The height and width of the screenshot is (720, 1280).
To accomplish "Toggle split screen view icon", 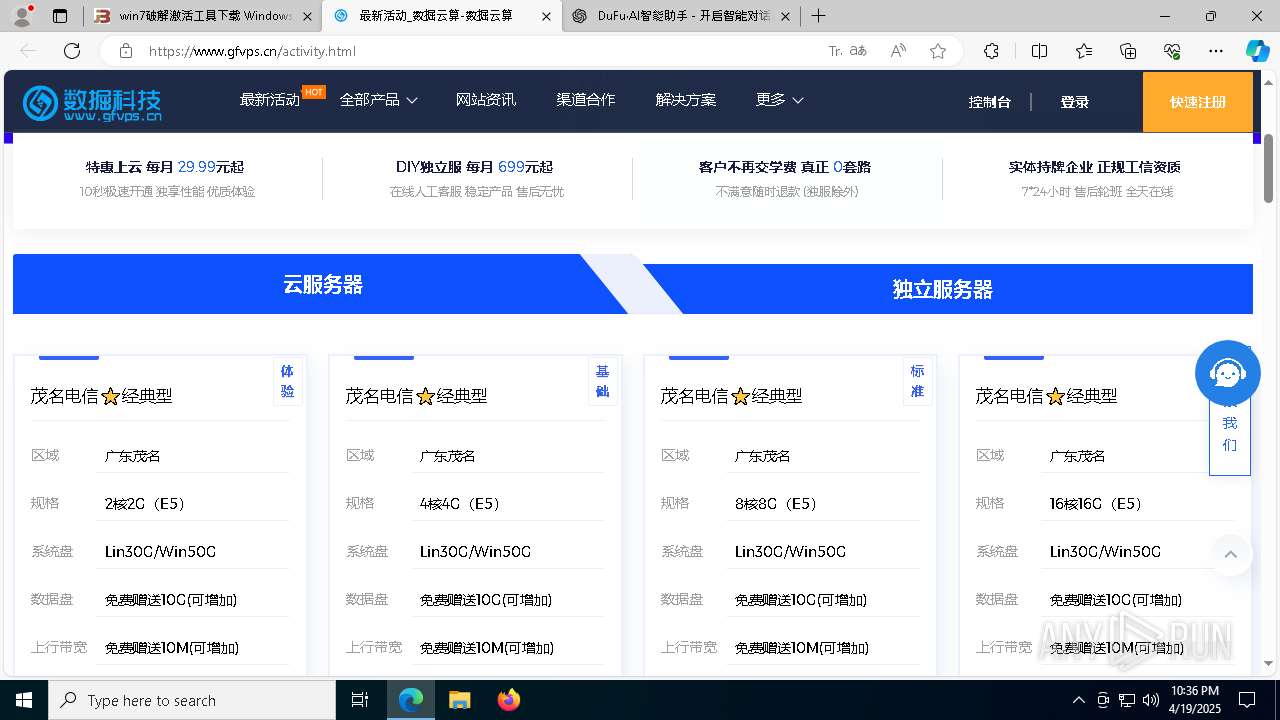I will coord(1039,51).
